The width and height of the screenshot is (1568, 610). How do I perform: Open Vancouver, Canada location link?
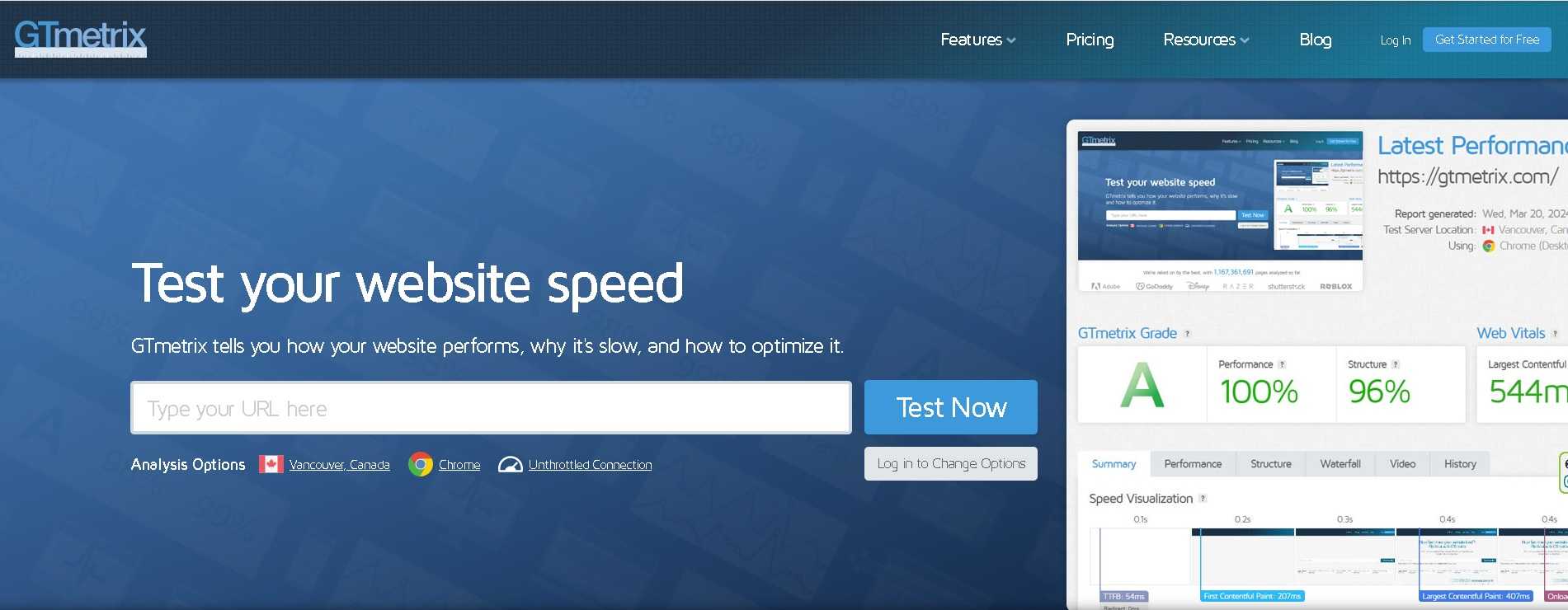340,465
